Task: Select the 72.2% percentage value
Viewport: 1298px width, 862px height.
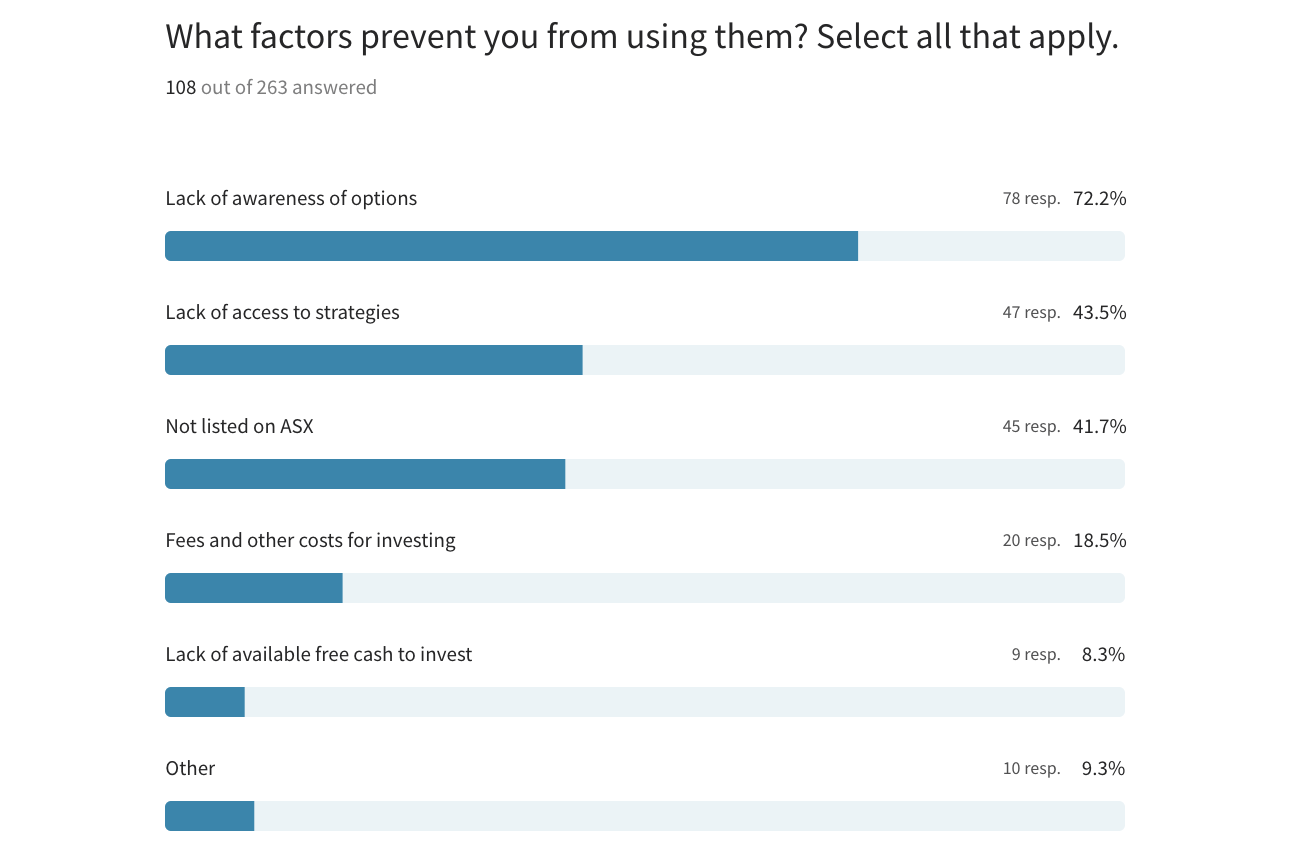Action: [x=1099, y=198]
